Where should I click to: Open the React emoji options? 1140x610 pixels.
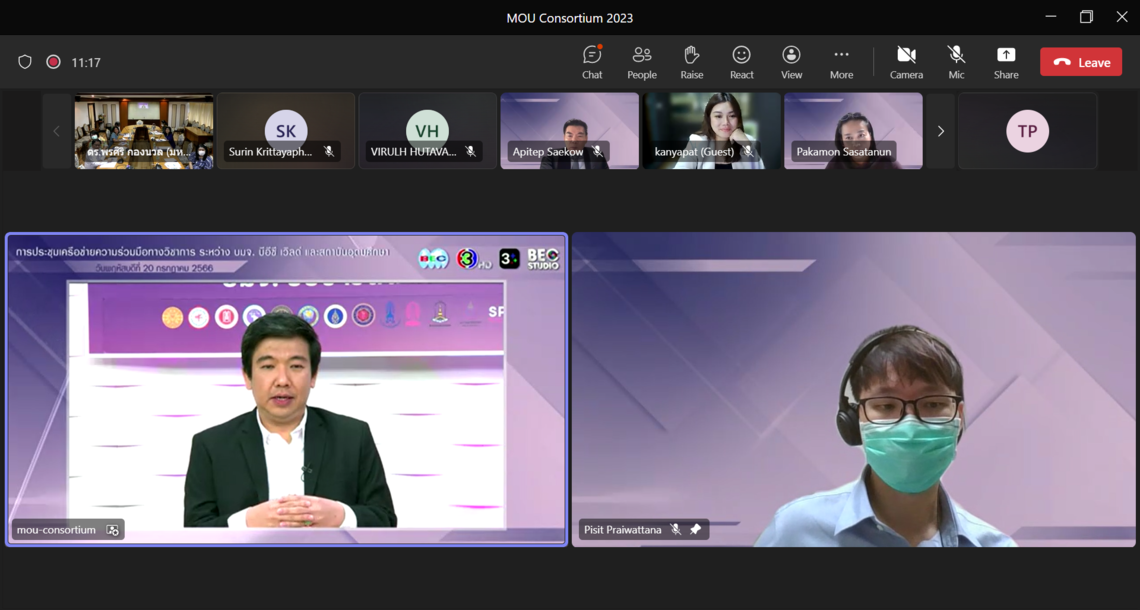[x=741, y=61]
